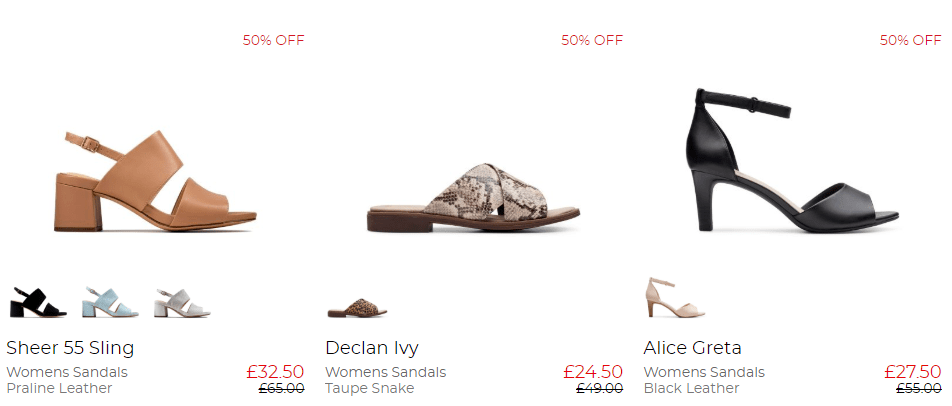The height and width of the screenshot is (406, 952).
Task: Click the £24.50 Declan Ivy price
Action: point(593,372)
